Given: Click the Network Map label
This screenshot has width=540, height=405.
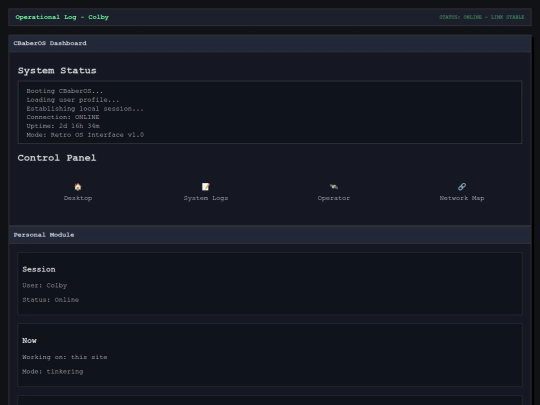Looking at the screenshot, I should 462,198.
